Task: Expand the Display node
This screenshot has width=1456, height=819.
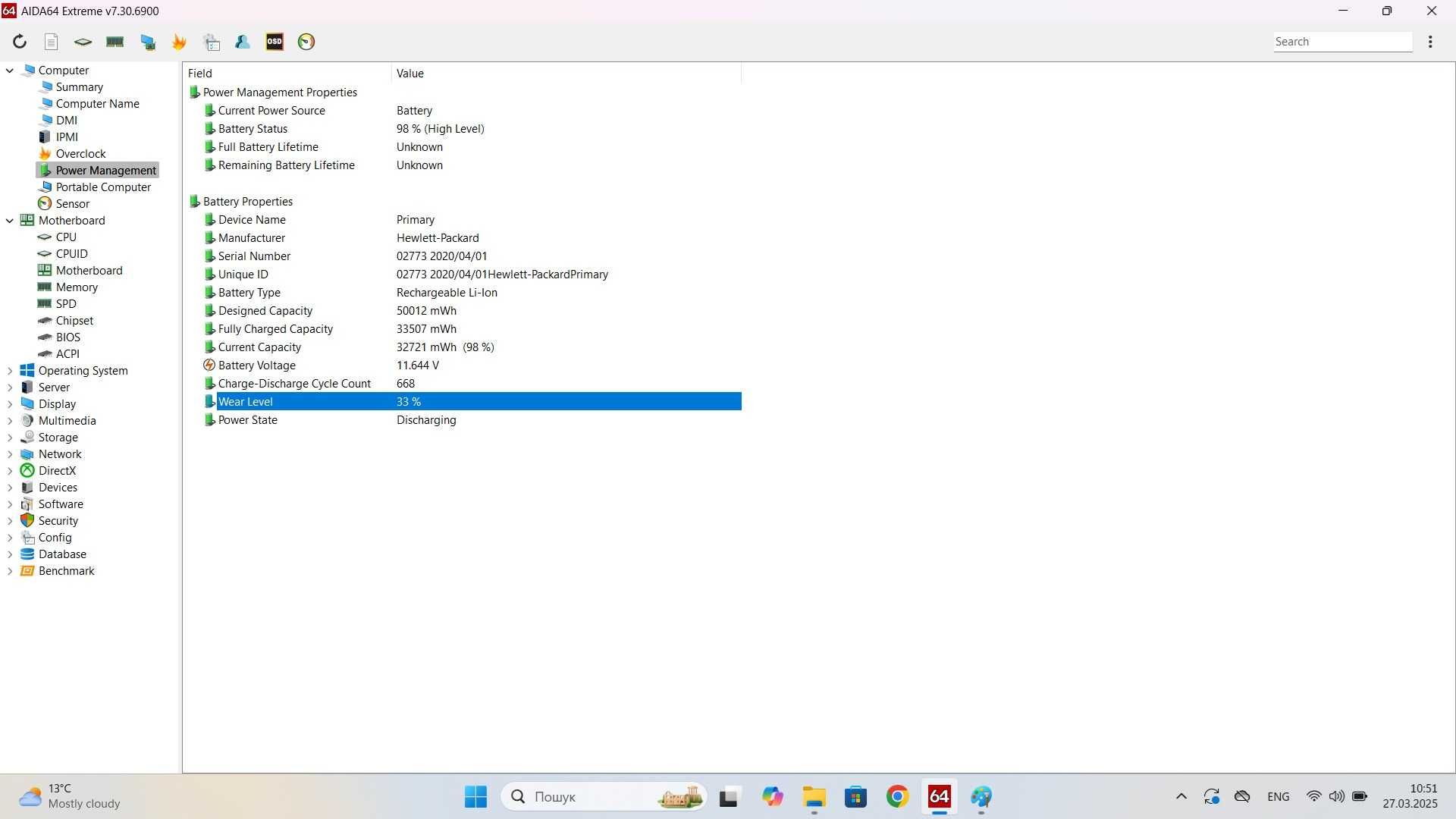Action: coord(10,404)
